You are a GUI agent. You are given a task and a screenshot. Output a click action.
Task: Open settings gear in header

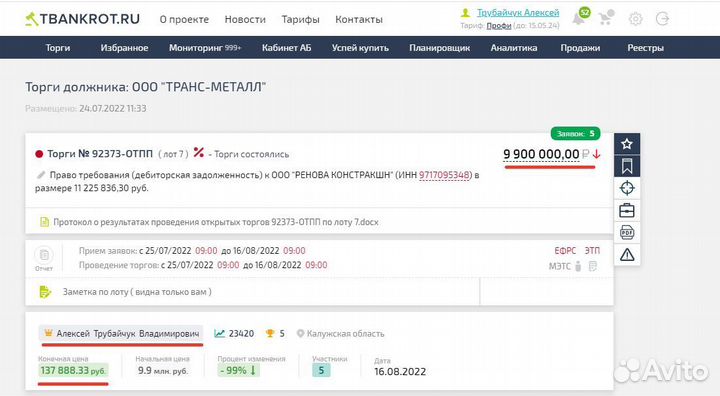click(636, 19)
